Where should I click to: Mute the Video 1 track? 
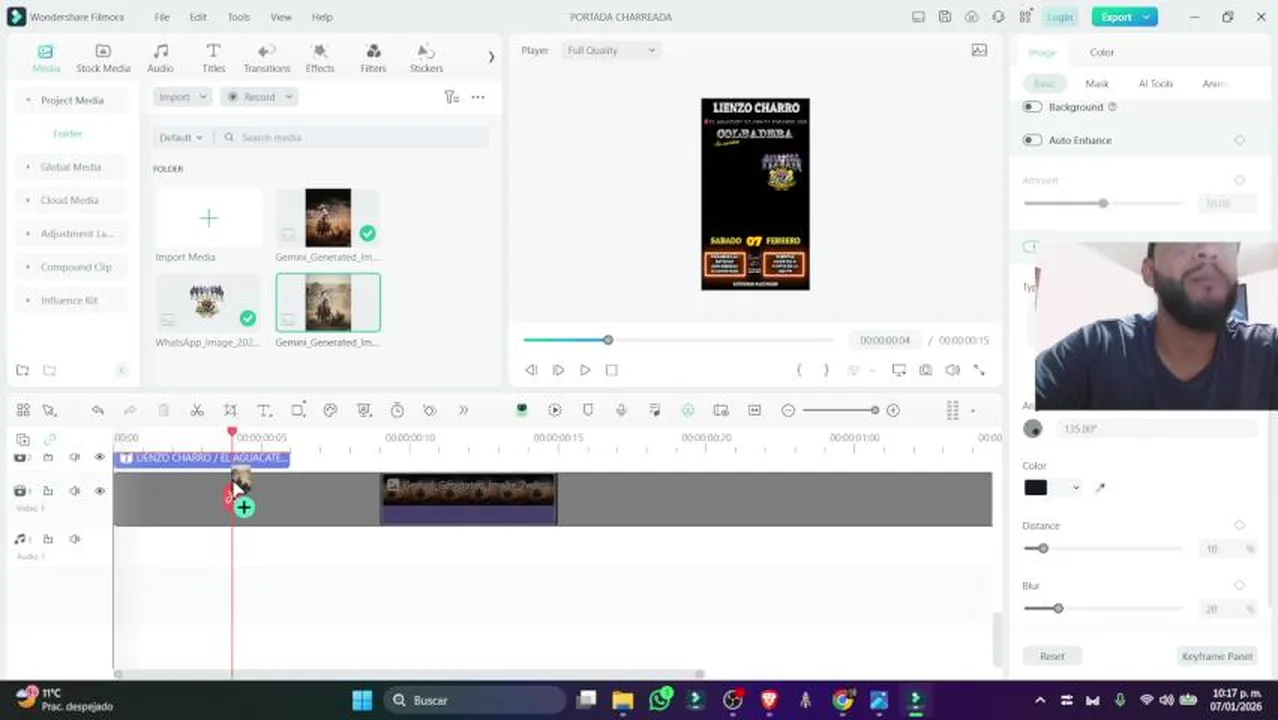[74, 491]
